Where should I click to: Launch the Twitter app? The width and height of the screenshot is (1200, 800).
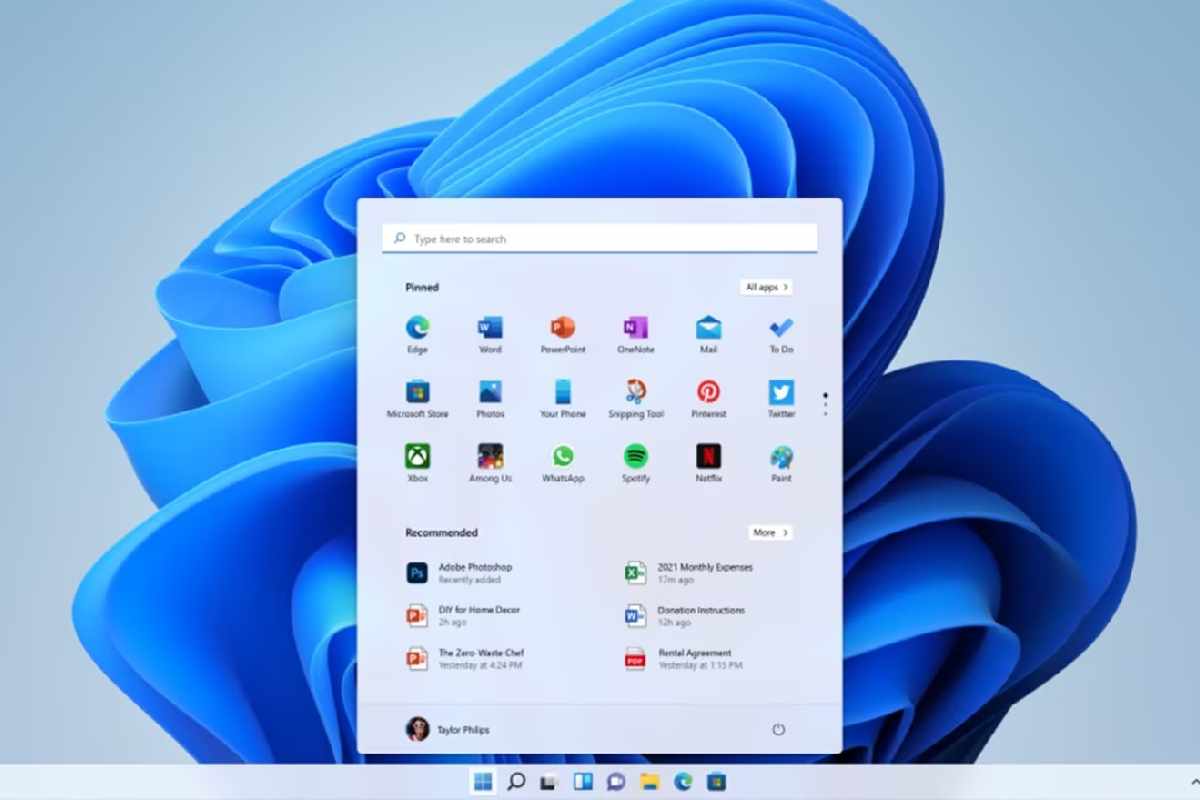(x=781, y=398)
